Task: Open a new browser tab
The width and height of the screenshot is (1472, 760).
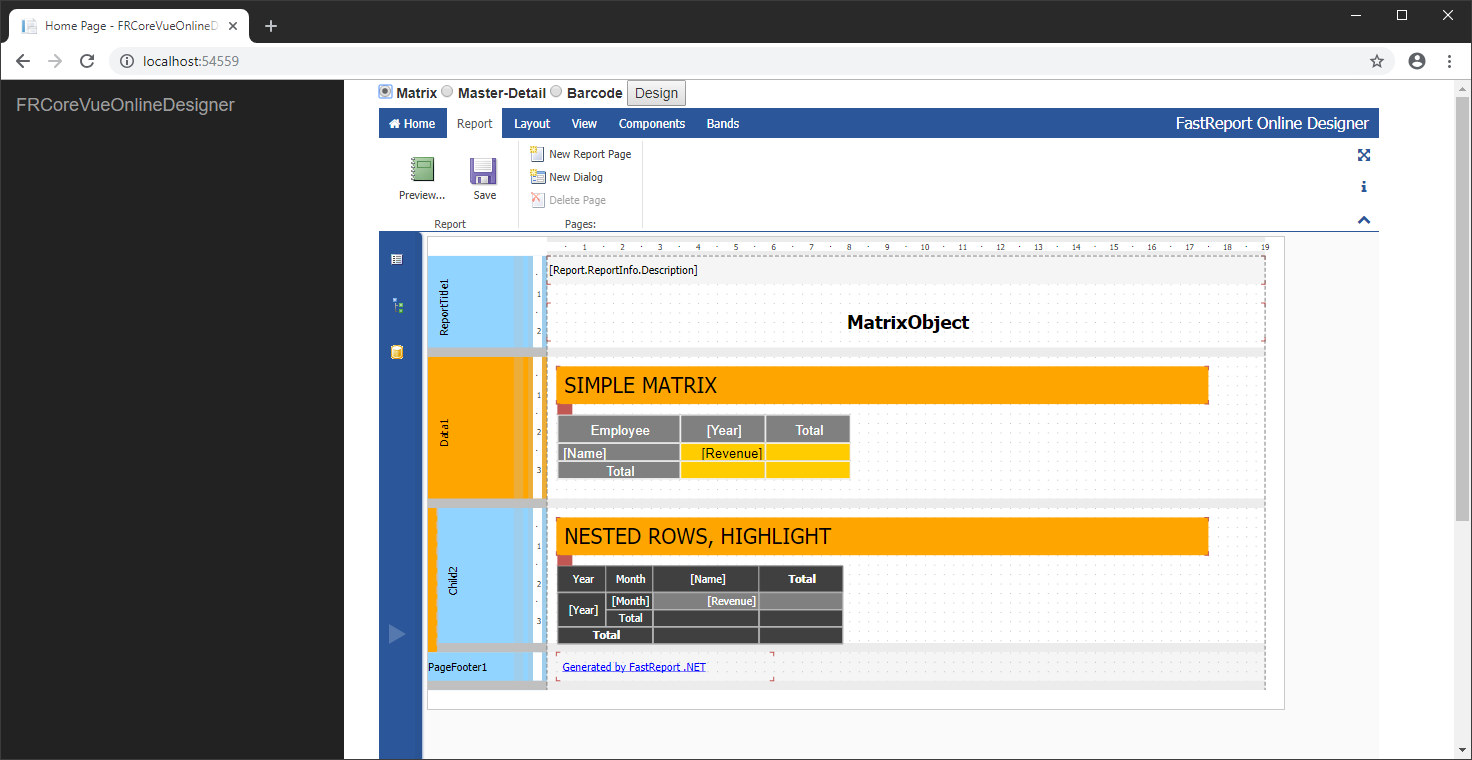Action: tap(271, 26)
